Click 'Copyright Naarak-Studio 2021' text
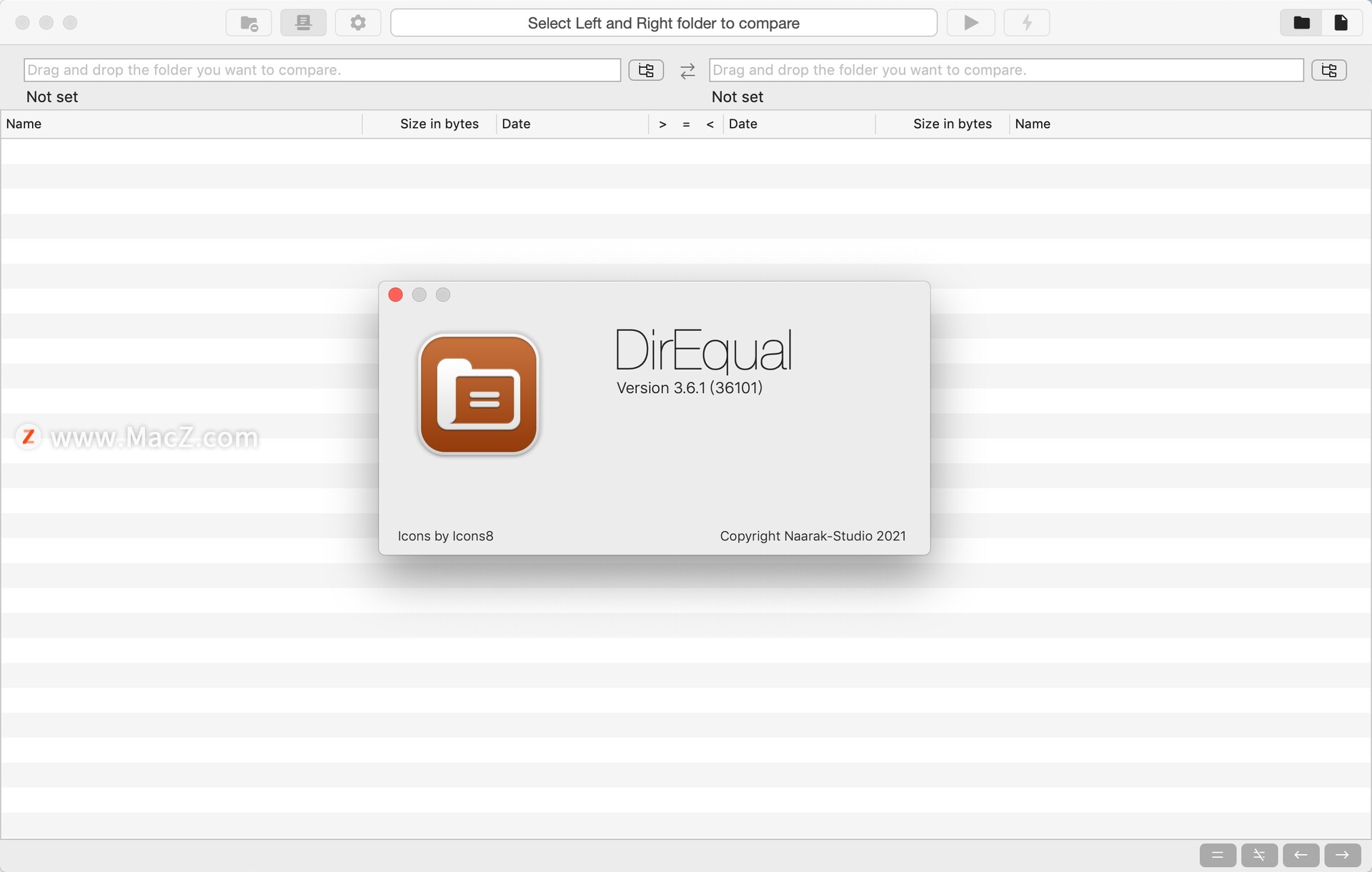 point(812,536)
